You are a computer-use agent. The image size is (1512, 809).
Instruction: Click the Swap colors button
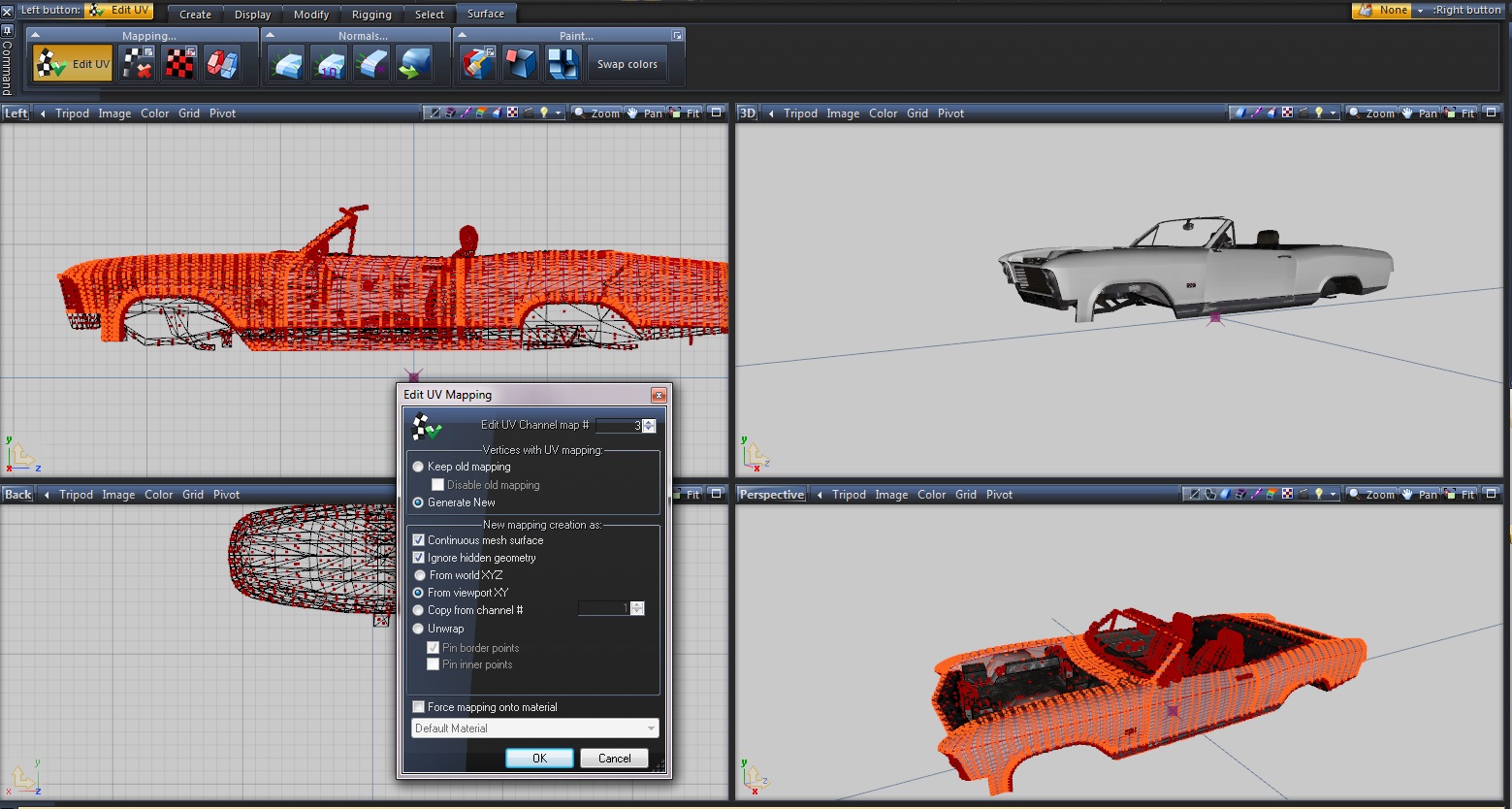click(627, 65)
